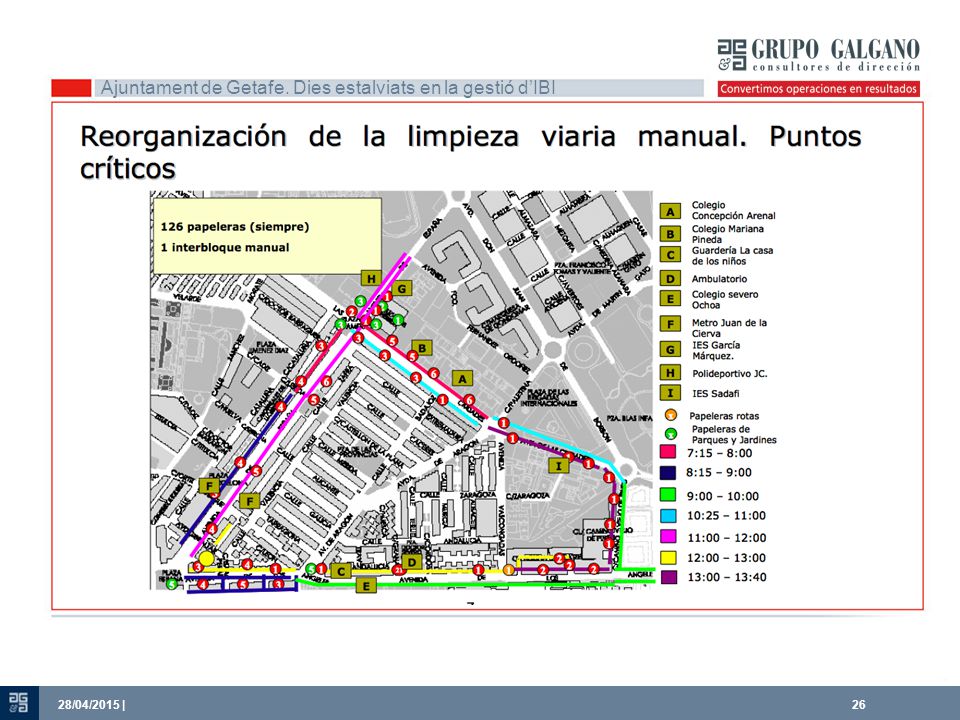Pick the purple 13:00 – 13:40 swatch

pyautogui.click(x=668, y=577)
